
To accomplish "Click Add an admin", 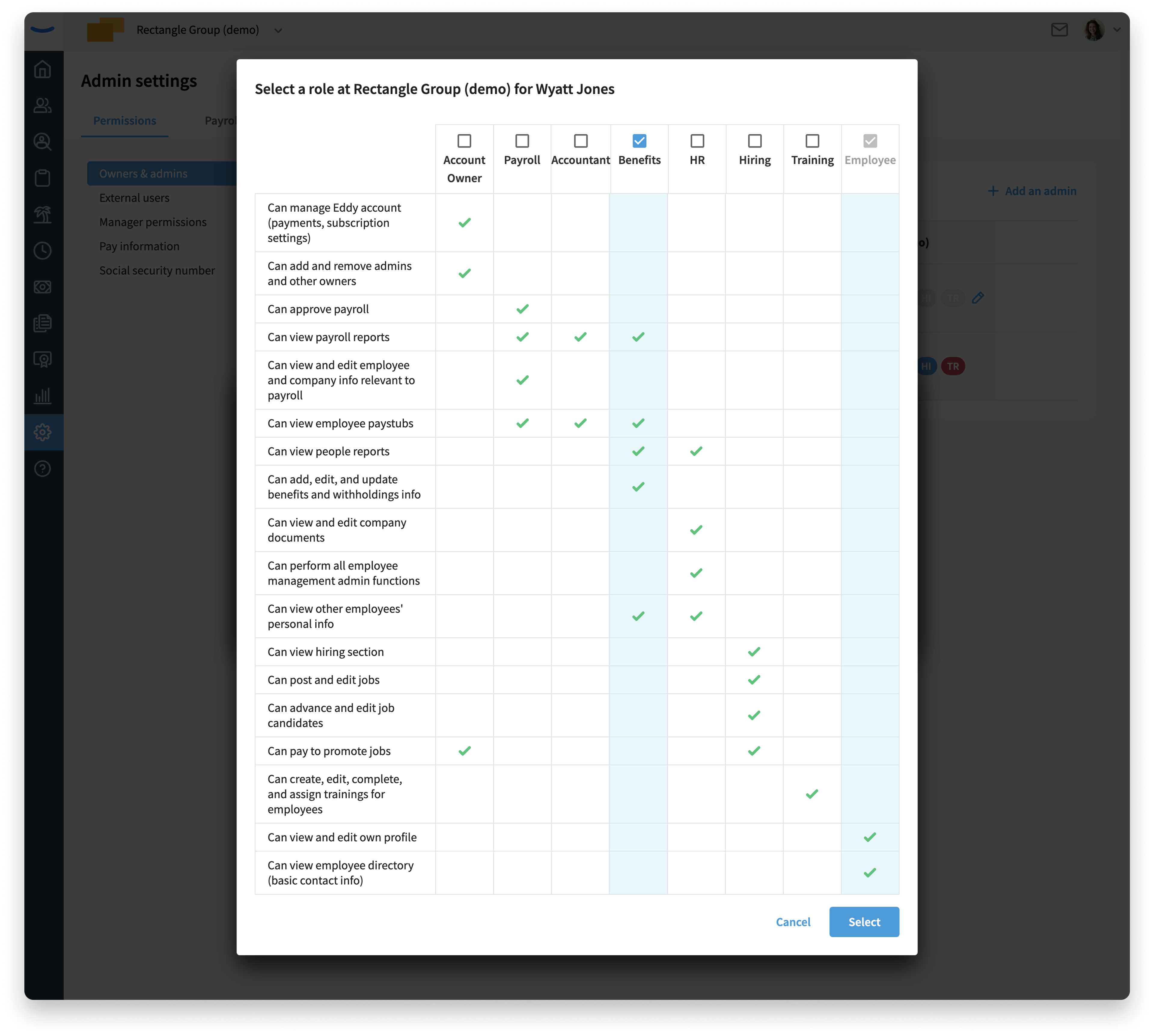I will point(1032,191).
